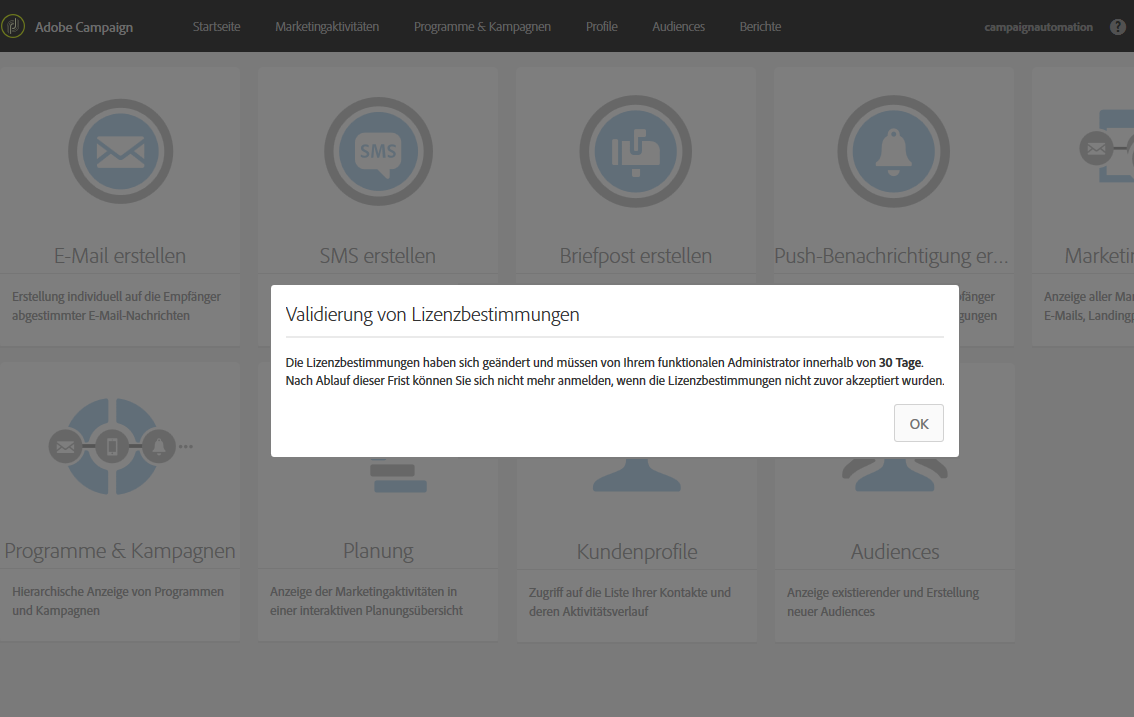Click OK in the license validation dialog
1134x717 pixels.
pos(918,423)
